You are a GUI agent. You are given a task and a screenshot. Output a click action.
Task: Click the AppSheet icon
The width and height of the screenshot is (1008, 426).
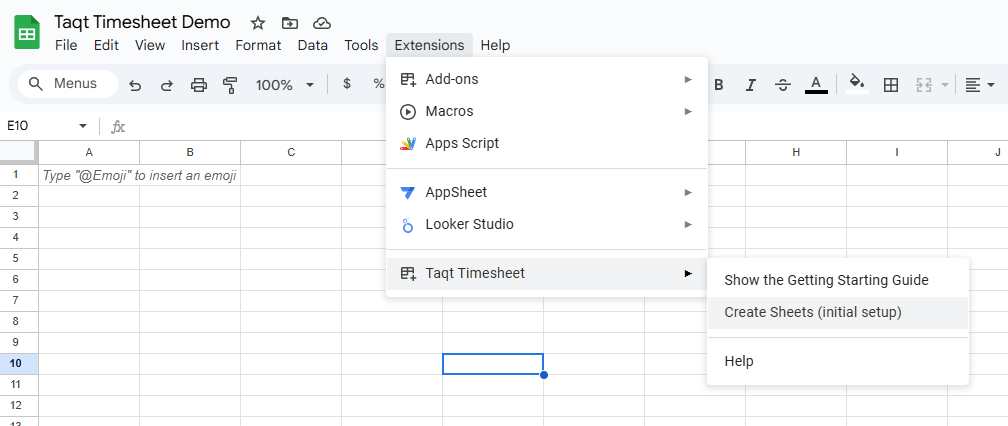(408, 192)
